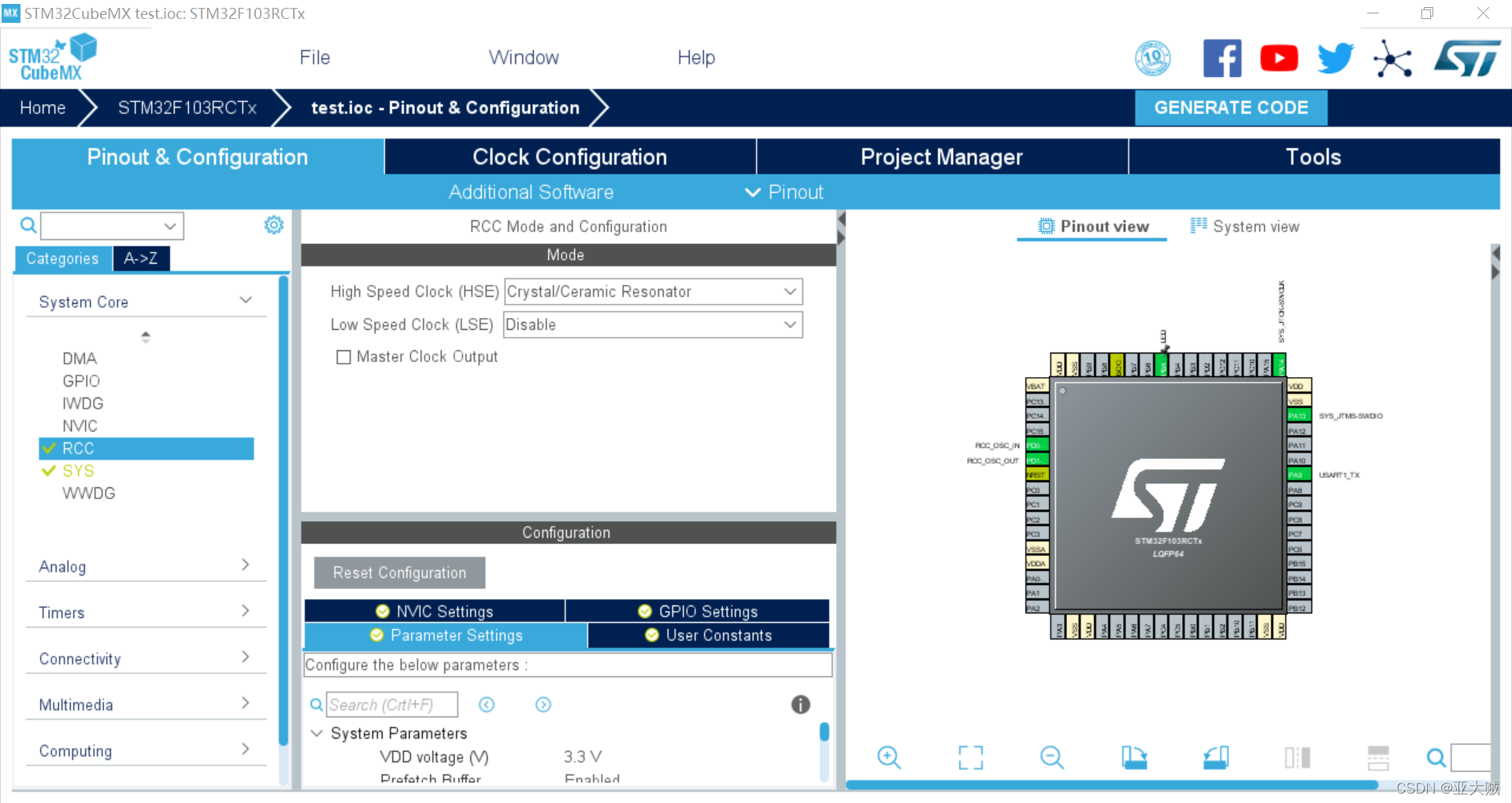Click the STM32CubeMX logo
This screenshot has width=1512, height=803.
[52, 57]
